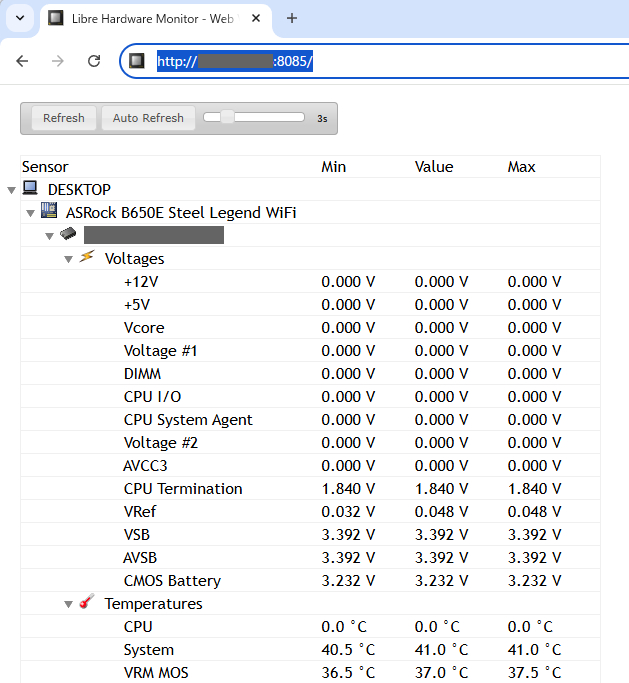Image resolution: width=629 pixels, height=683 pixels.
Task: Click CPU Termination max 1.840 V
Action: (534, 489)
